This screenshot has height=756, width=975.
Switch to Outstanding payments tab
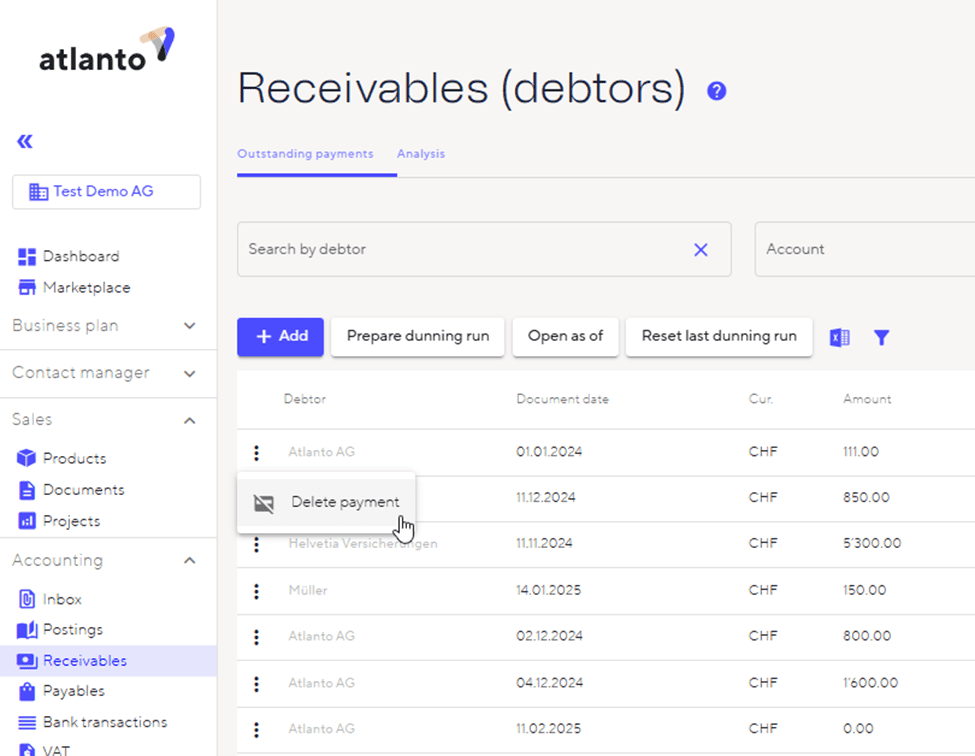pyautogui.click(x=305, y=154)
